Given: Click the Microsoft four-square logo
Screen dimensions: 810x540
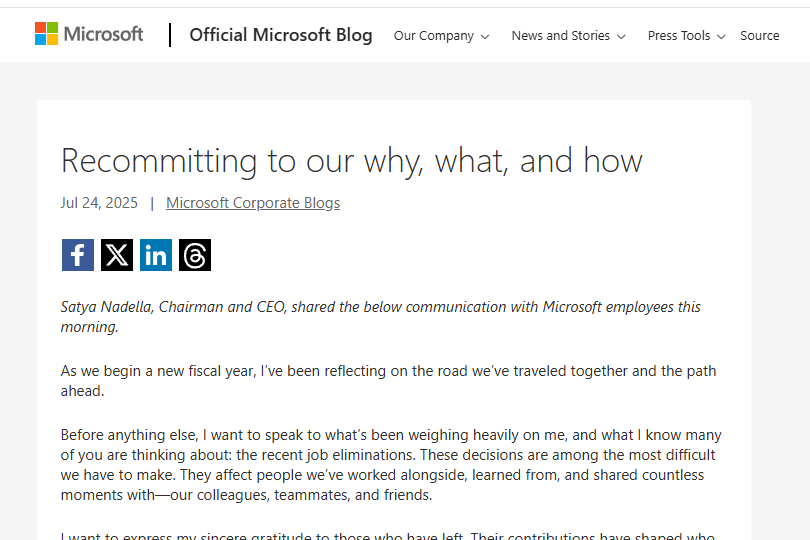Looking at the screenshot, I should [x=46, y=34].
